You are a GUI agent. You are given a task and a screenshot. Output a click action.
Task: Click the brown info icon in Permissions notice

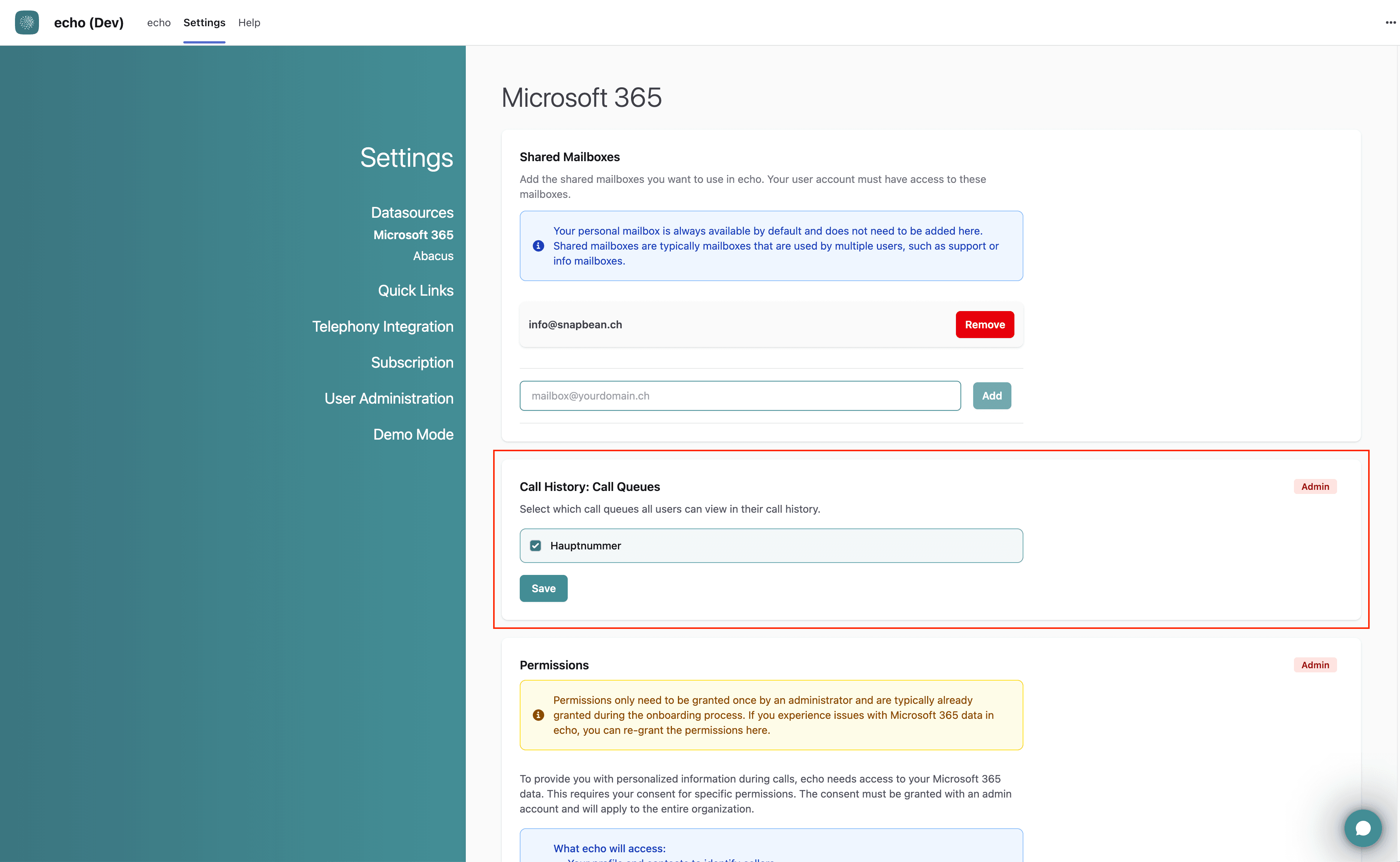(538, 715)
